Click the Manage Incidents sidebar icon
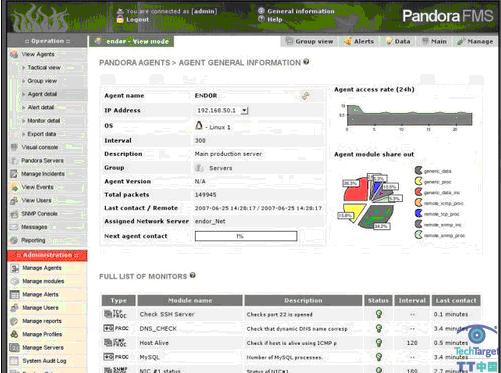This screenshot has width=501, height=373. pos(14,174)
